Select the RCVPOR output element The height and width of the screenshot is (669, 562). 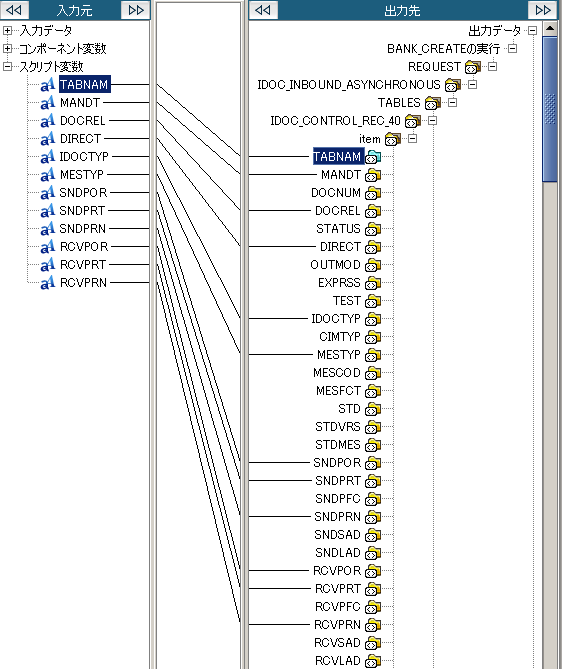337,571
